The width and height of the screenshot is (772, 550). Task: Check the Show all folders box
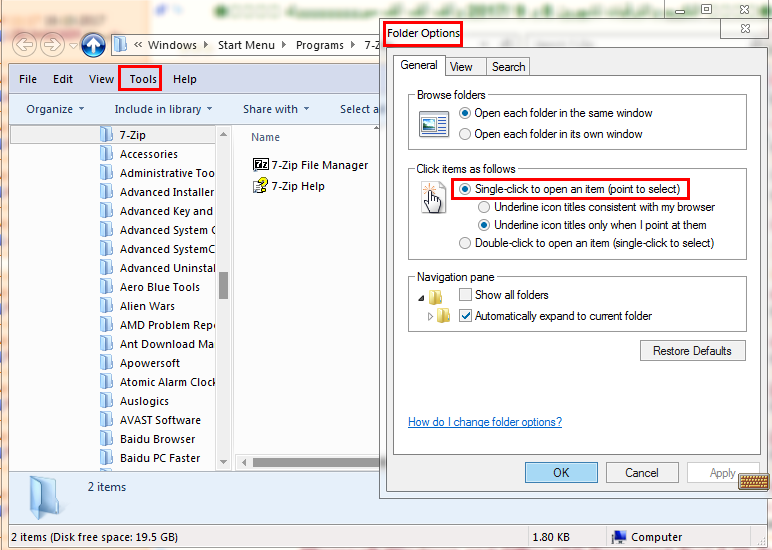click(465, 294)
